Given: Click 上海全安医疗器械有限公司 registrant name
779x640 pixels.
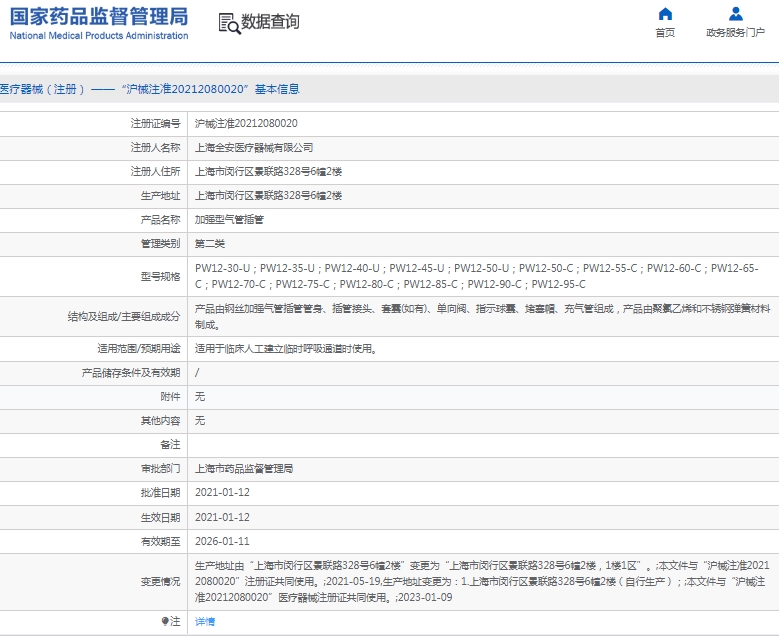Looking at the screenshot, I should (x=254, y=148).
